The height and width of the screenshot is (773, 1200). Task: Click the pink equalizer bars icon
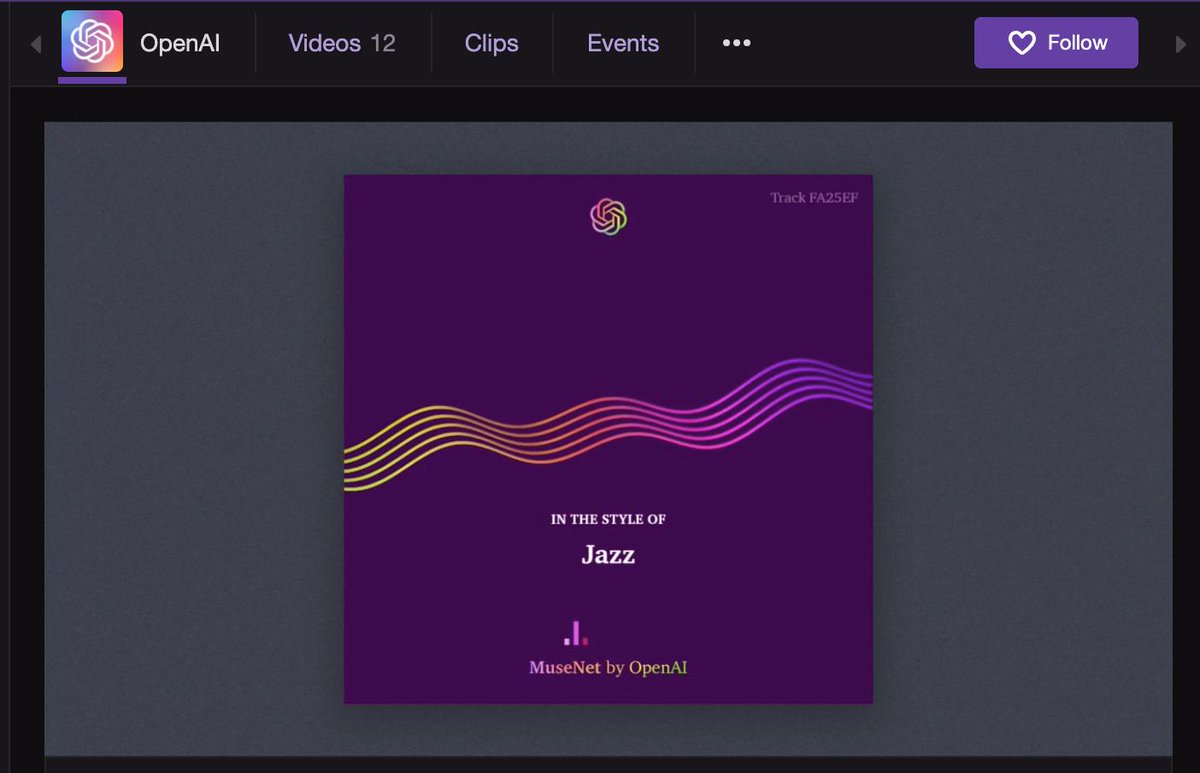tap(576, 633)
